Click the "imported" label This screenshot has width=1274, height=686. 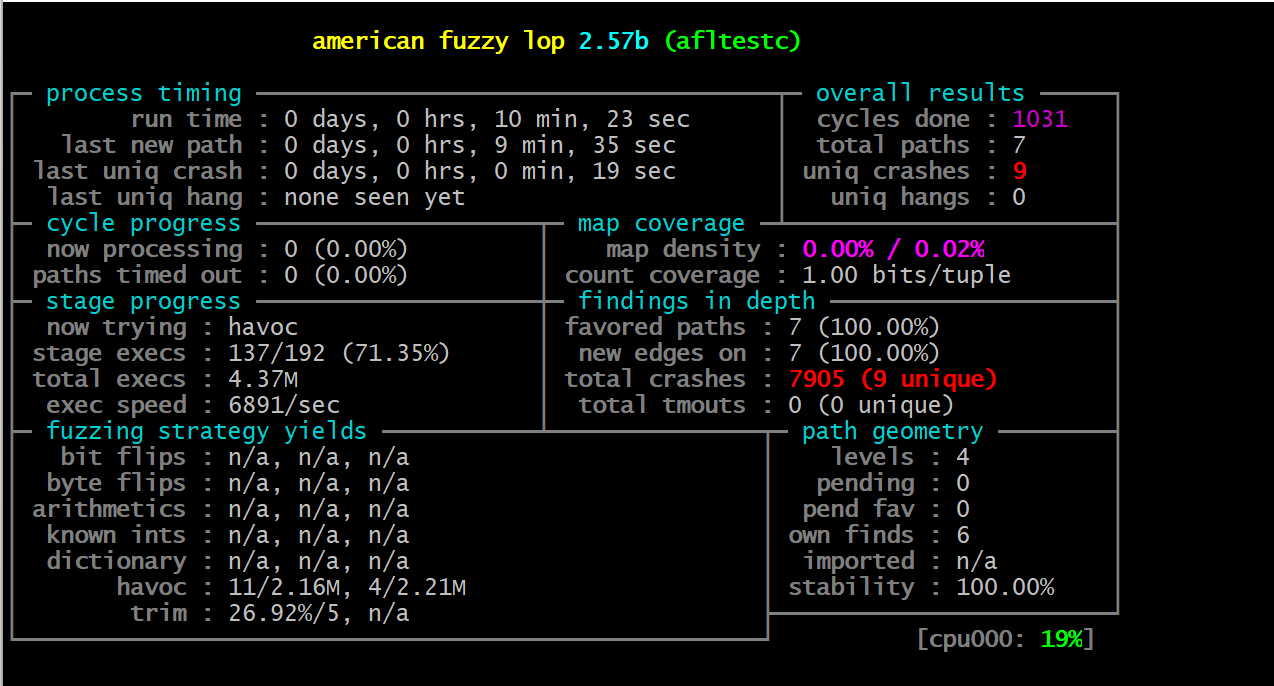point(859,562)
